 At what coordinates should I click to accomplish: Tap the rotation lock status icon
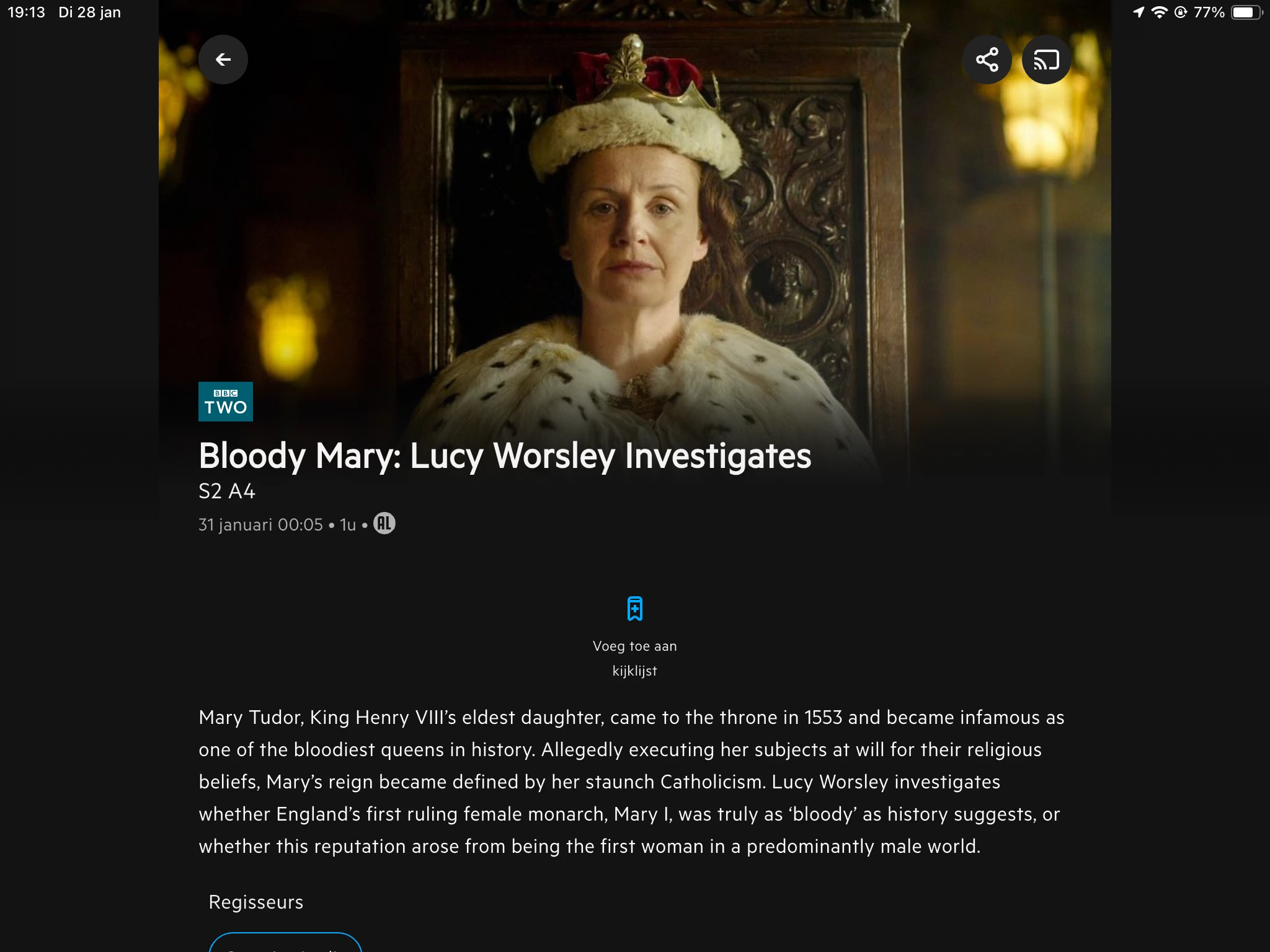click(x=1181, y=12)
